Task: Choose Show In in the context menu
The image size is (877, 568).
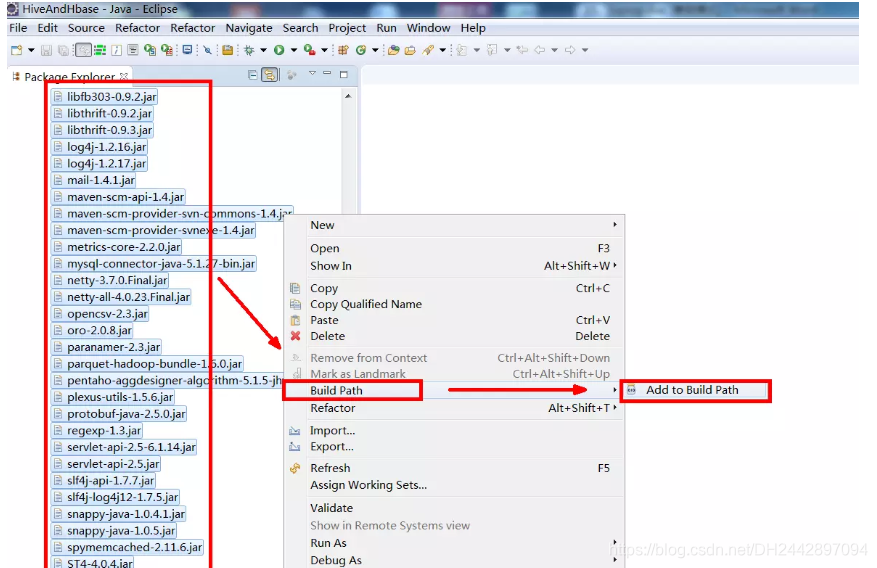Action: click(x=454, y=266)
